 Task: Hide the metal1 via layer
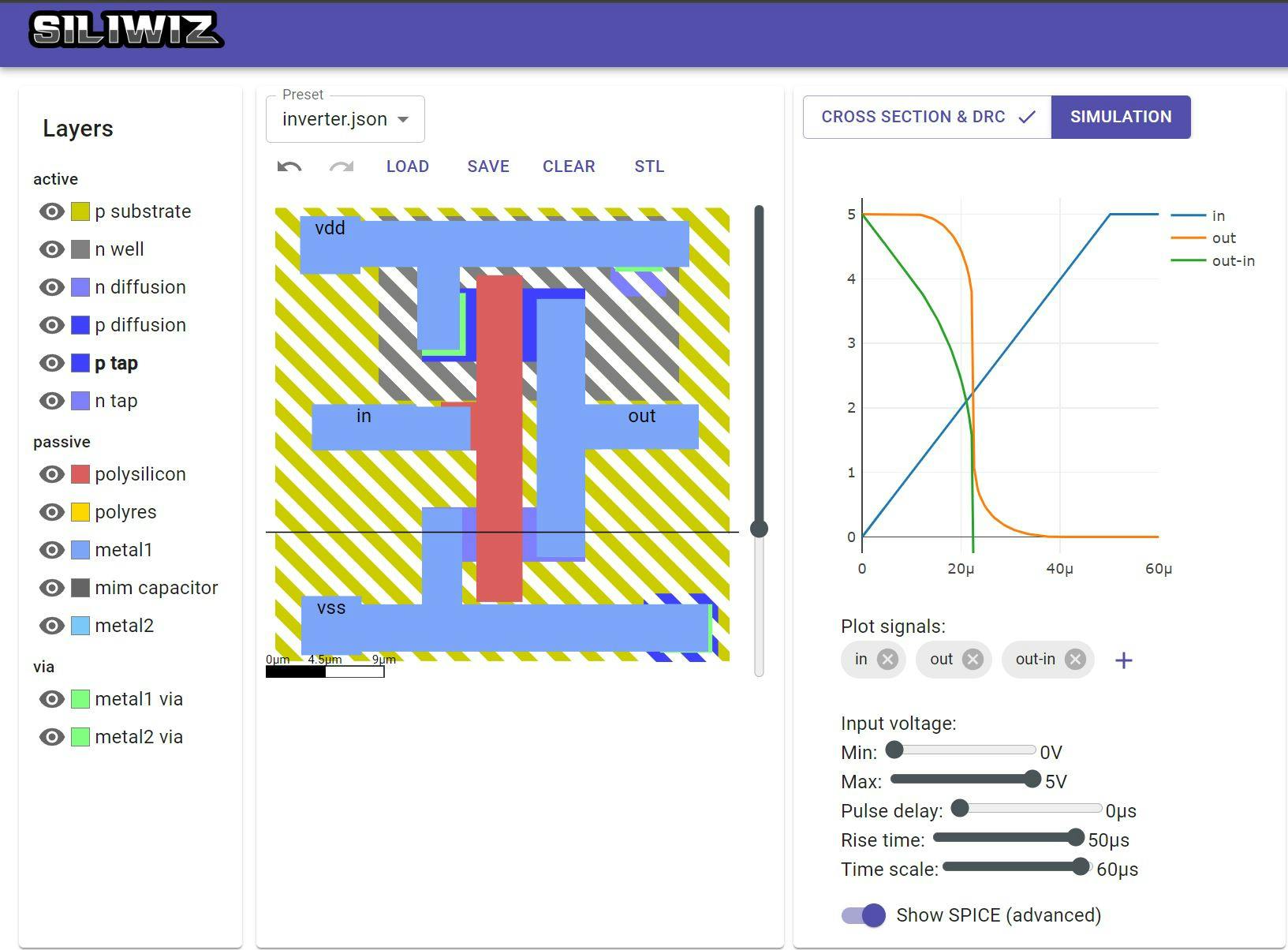tap(51, 698)
